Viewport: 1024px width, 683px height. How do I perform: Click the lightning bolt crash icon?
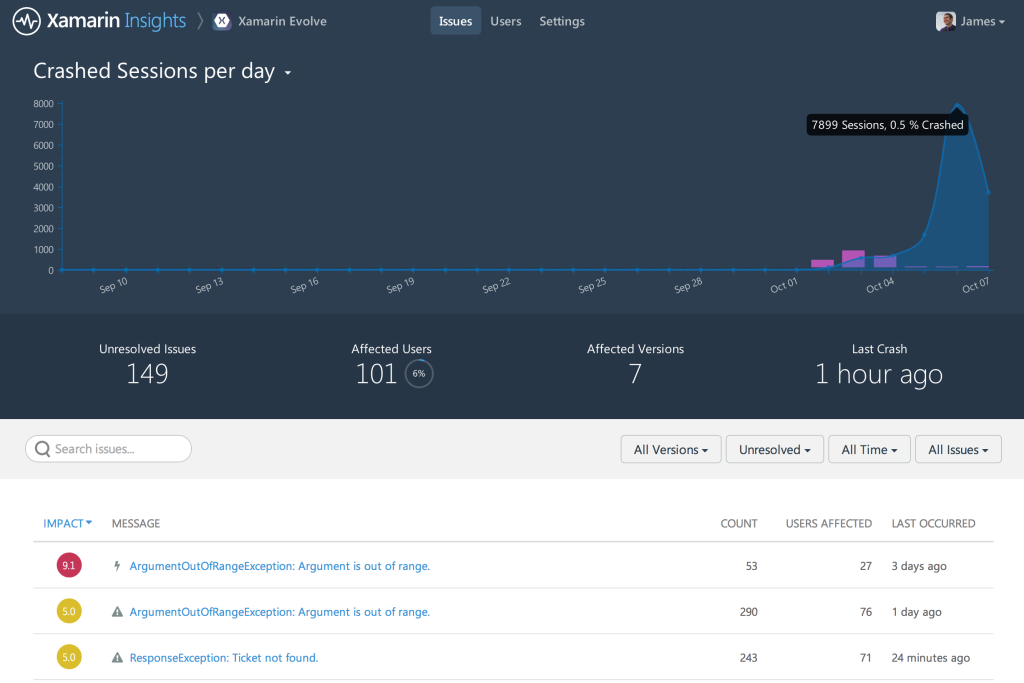(117, 566)
